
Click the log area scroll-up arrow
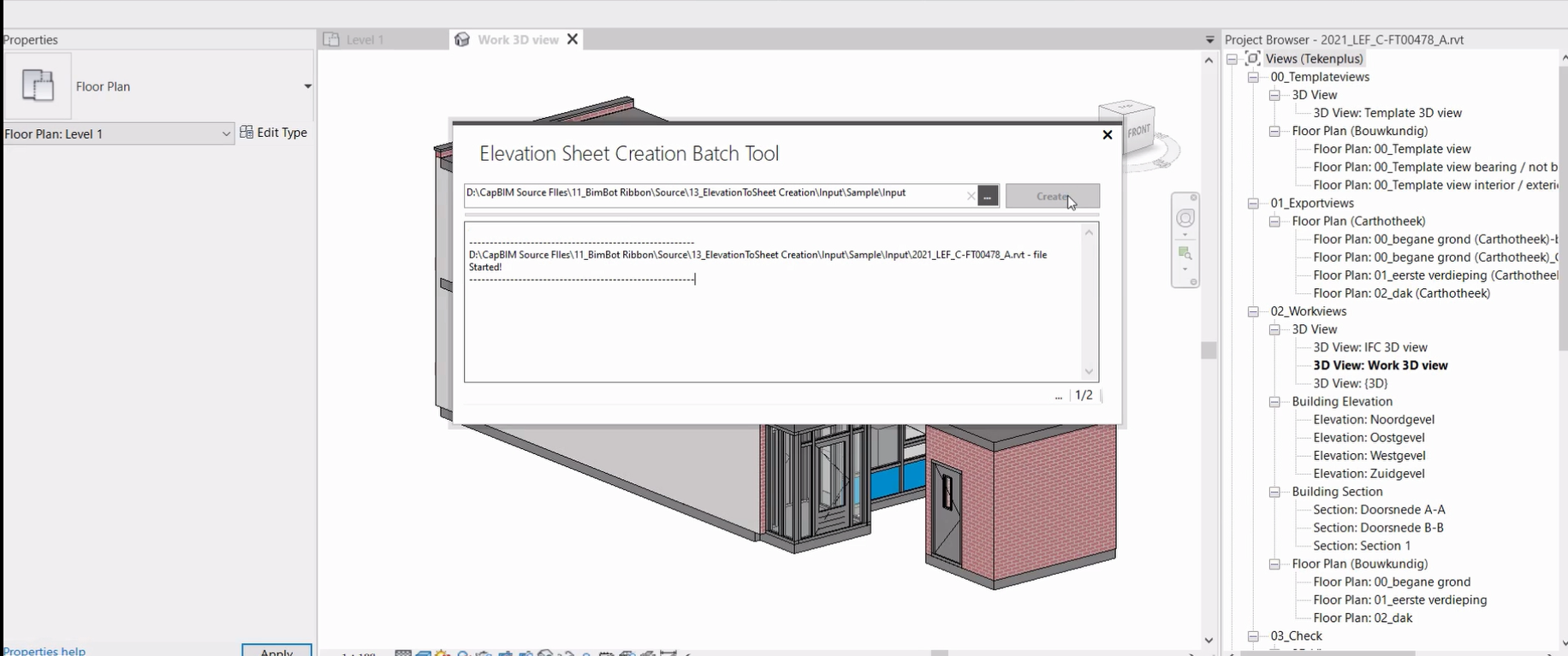[1090, 233]
